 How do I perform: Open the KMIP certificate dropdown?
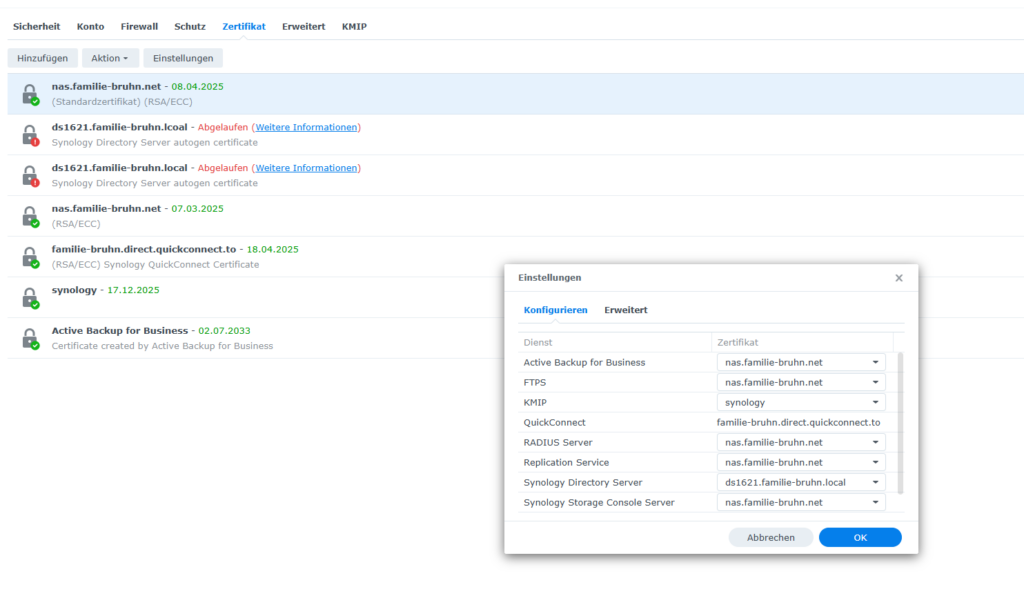[x=875, y=402]
